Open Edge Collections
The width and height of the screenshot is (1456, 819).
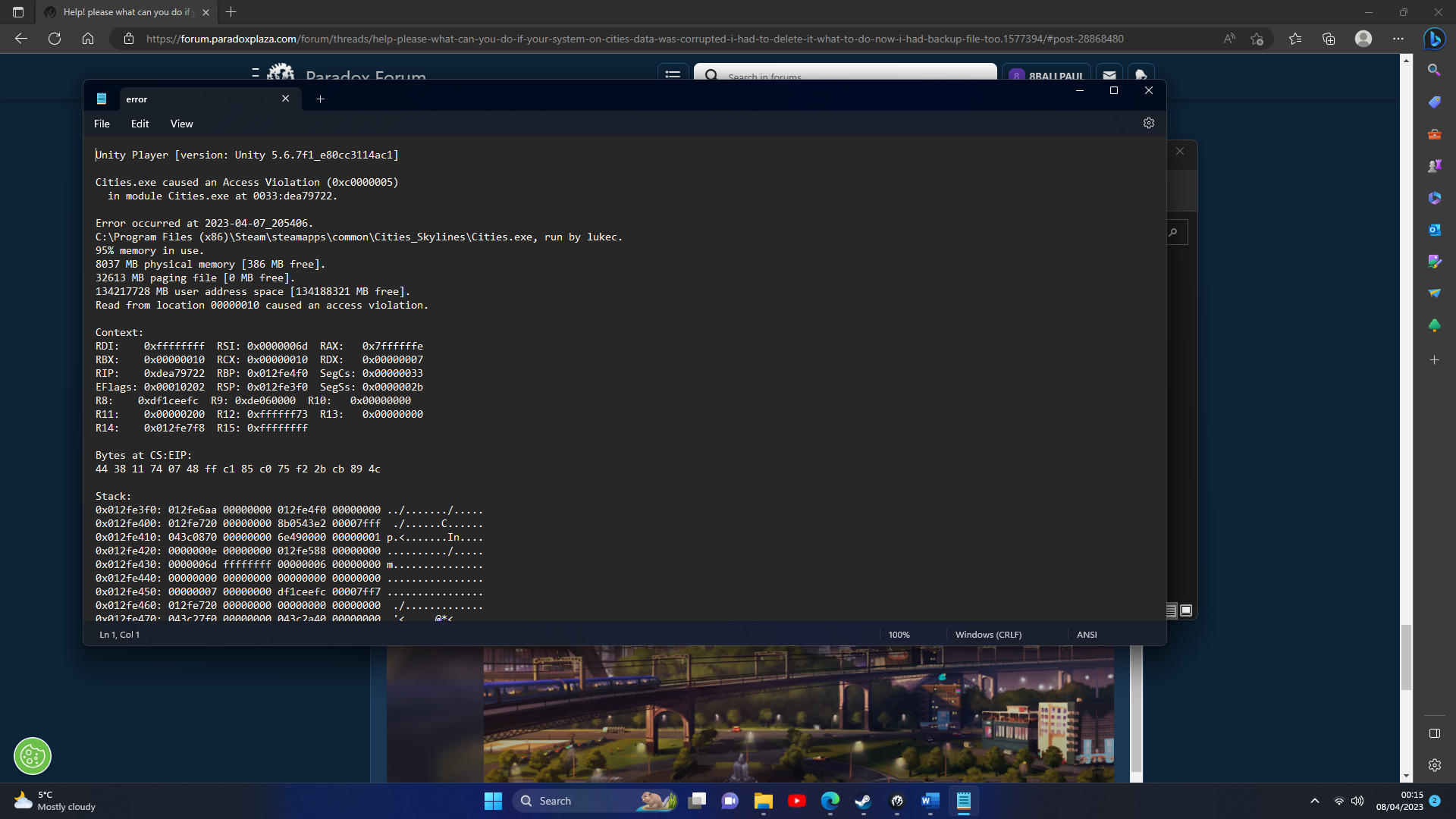tap(1329, 39)
